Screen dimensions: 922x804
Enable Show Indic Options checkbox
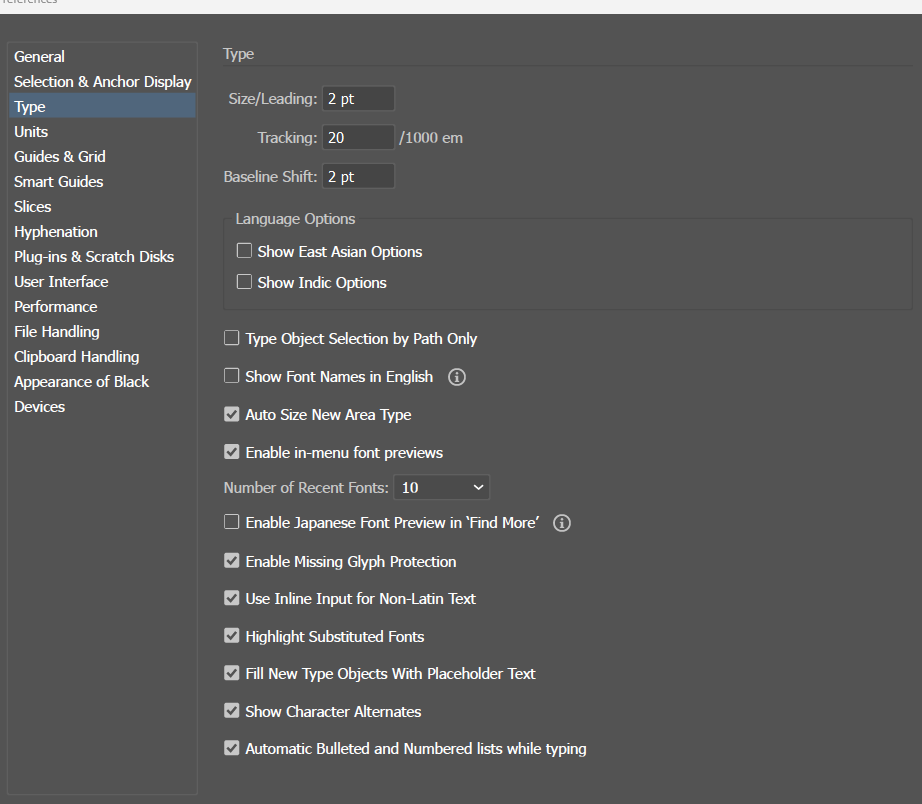244,282
